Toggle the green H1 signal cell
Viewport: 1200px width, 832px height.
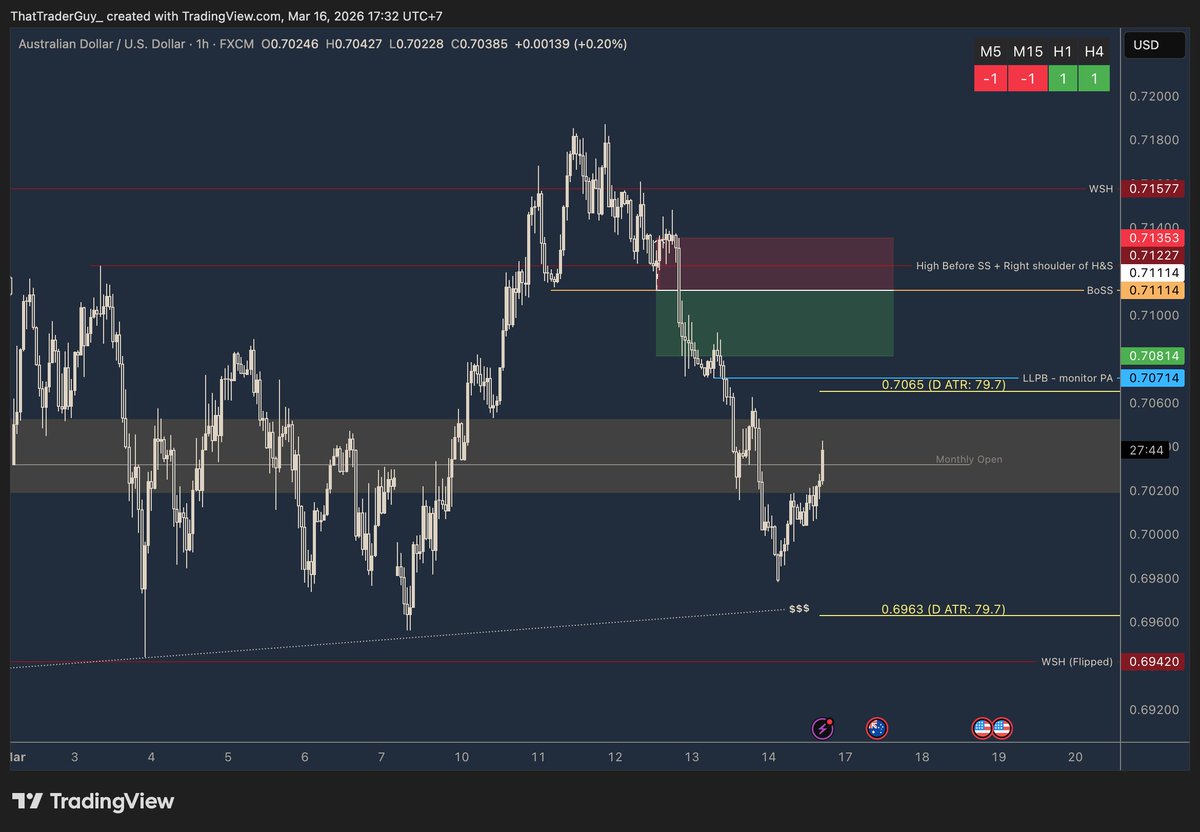[1063, 78]
